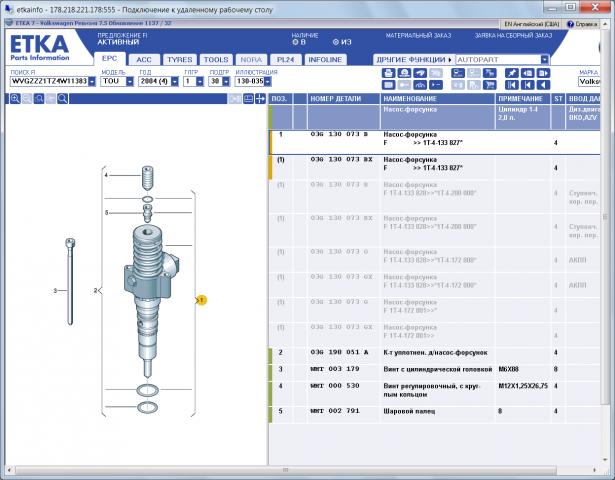615x480 pixels.
Task: Select the 'В' availability radio button
Action: pos(295,42)
